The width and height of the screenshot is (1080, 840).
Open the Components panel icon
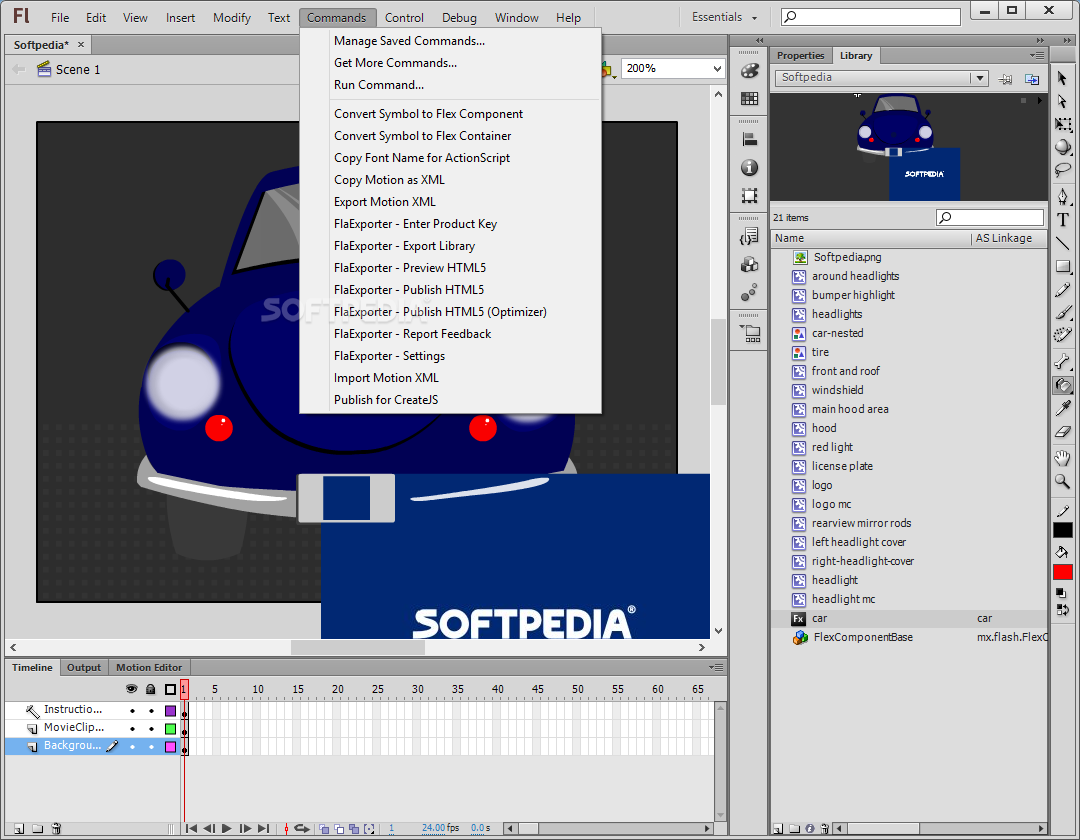coord(749,265)
